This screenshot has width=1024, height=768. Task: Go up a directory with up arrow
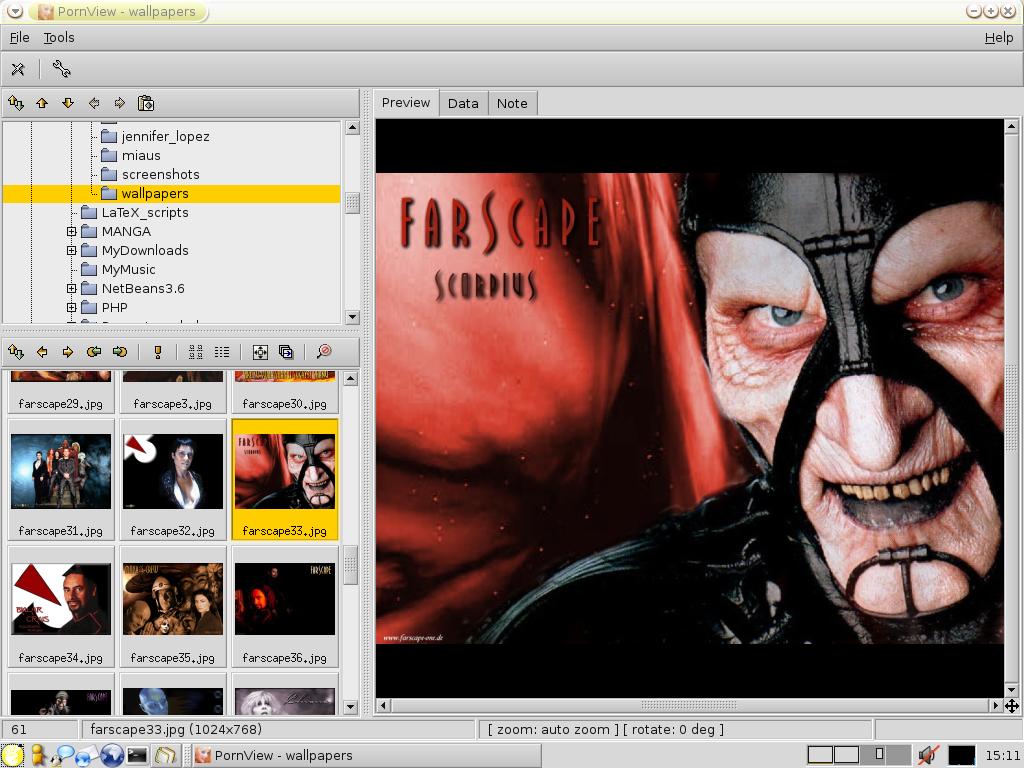tap(42, 103)
